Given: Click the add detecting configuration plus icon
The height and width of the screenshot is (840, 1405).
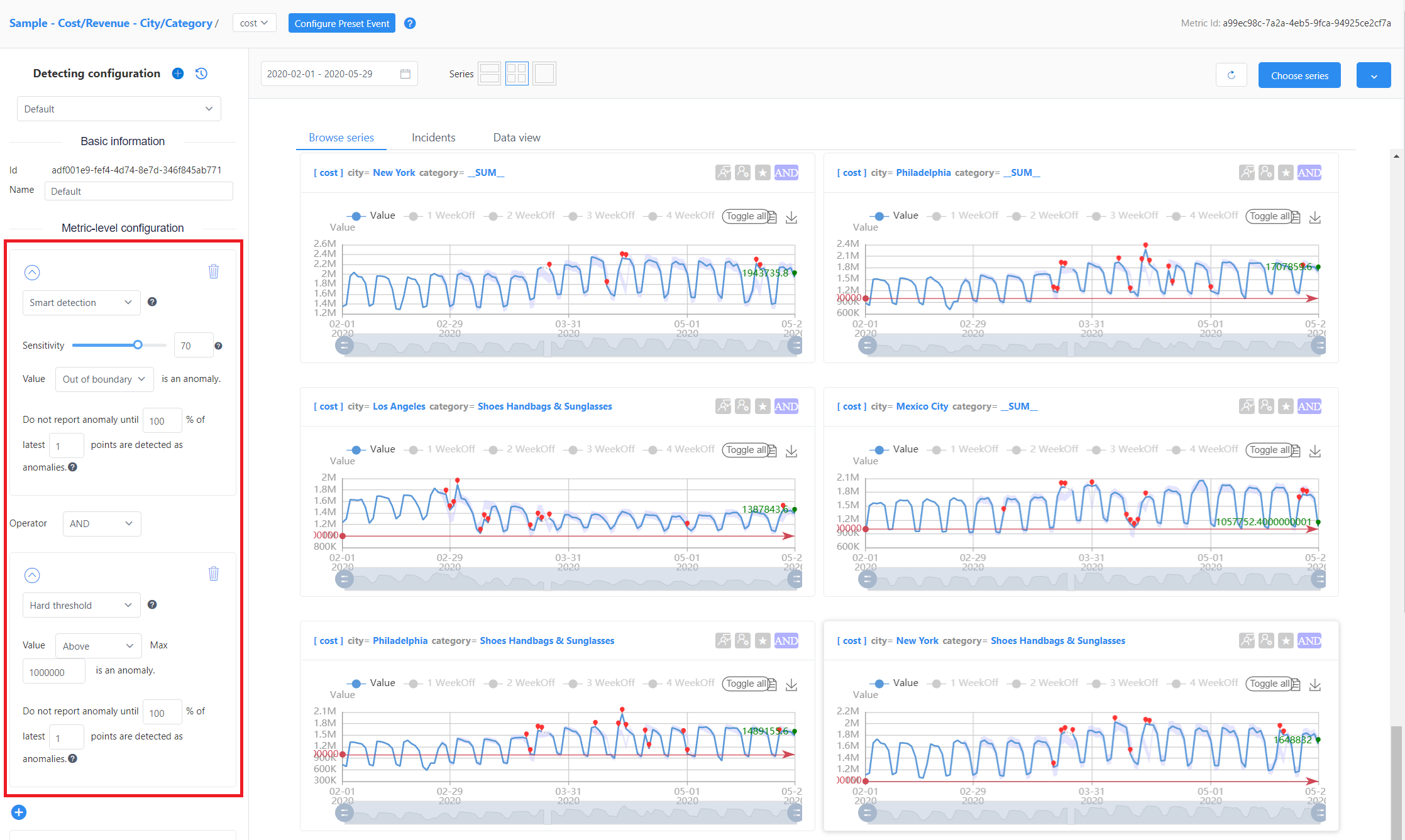Looking at the screenshot, I should (178, 74).
